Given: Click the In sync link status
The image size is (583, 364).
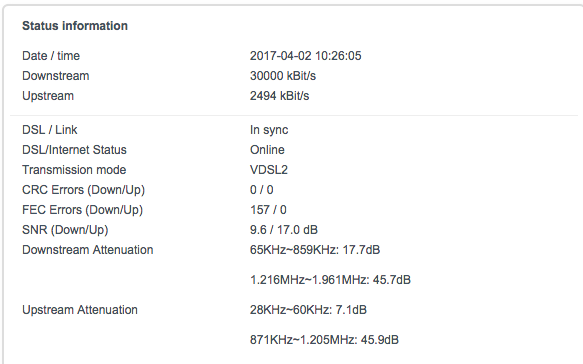Looking at the screenshot, I should coord(269,130).
